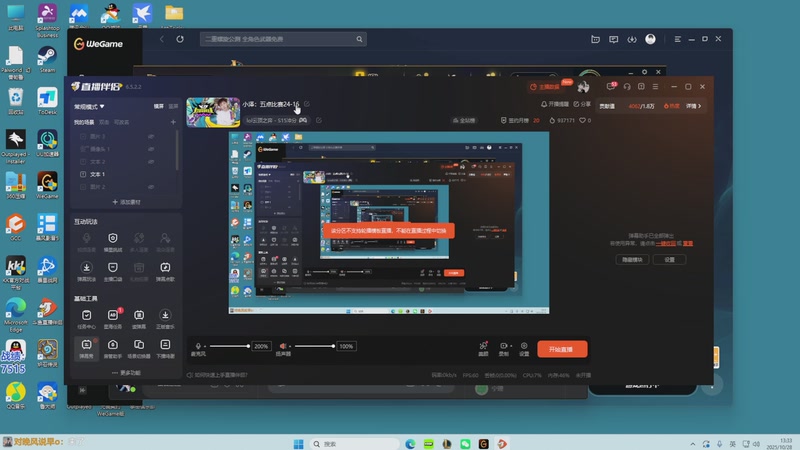Open the WeChat icon in the taskbar

[465, 444]
